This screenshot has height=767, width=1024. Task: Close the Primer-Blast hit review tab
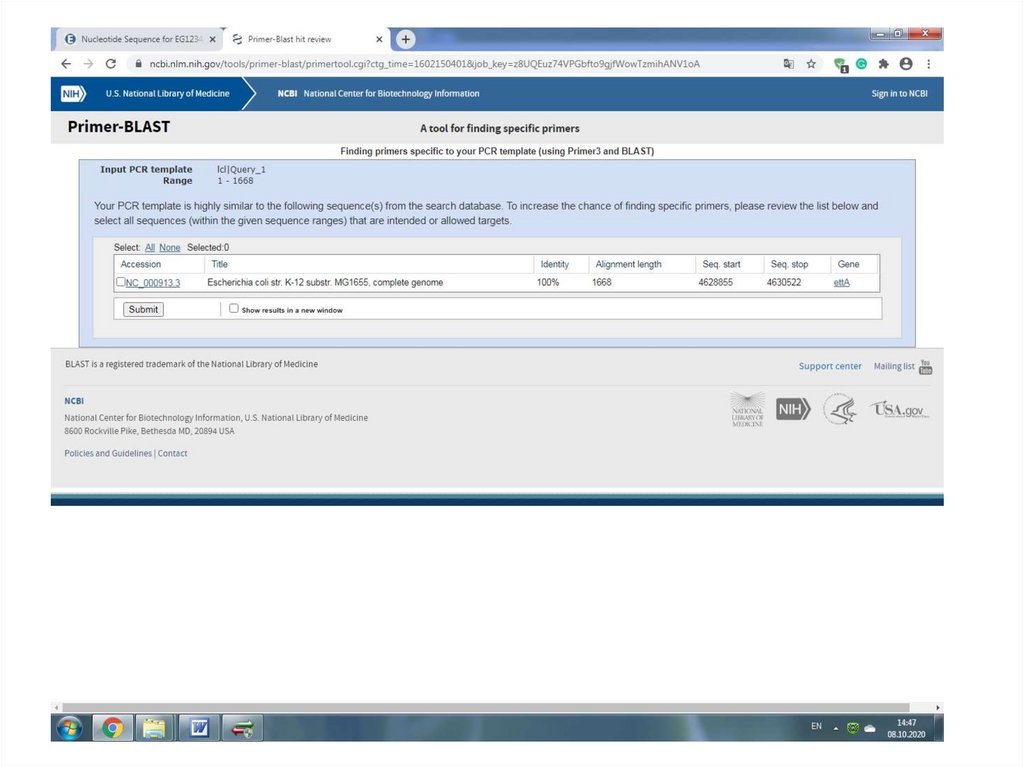coord(379,39)
